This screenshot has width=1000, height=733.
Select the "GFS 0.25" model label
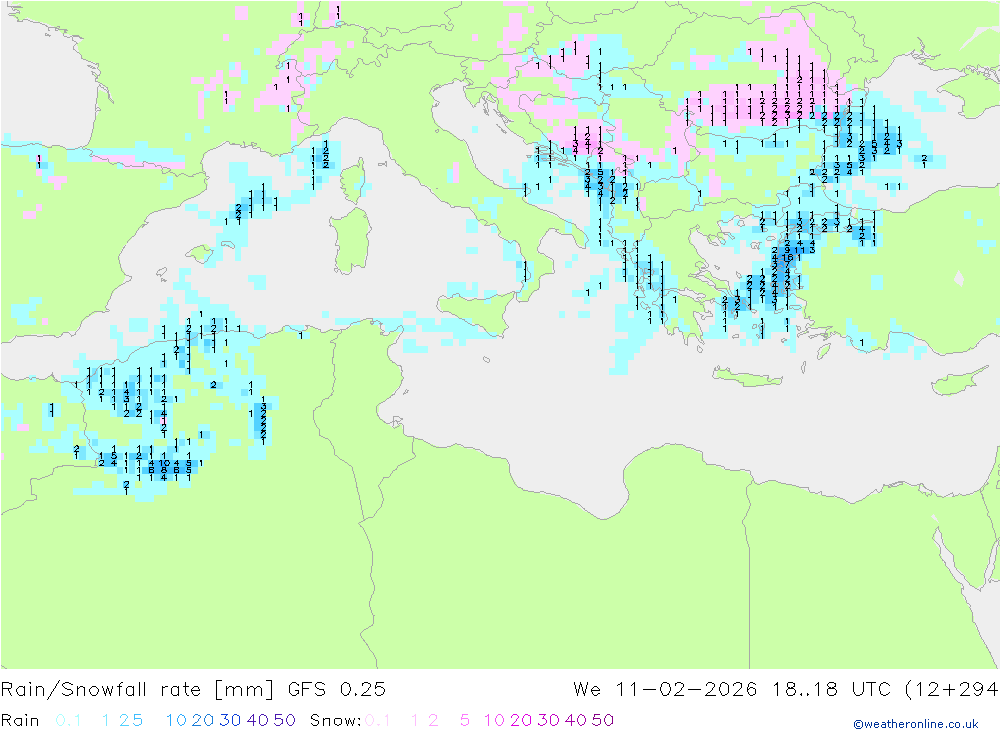[x=336, y=690]
